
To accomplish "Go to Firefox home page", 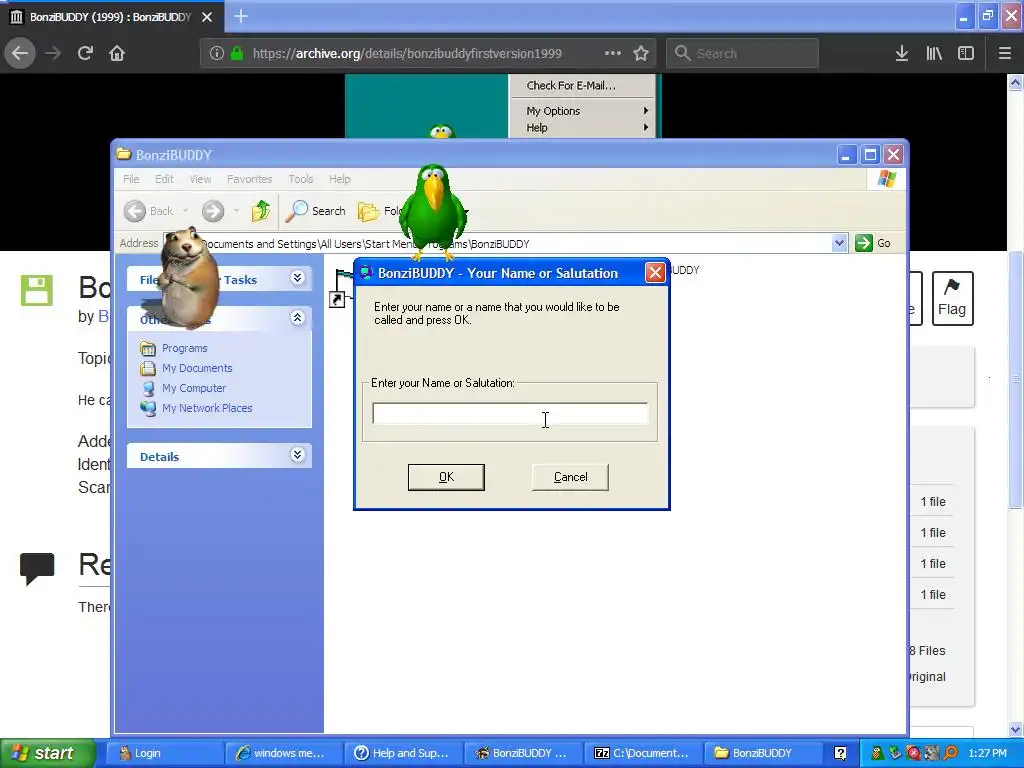I will pos(117,53).
